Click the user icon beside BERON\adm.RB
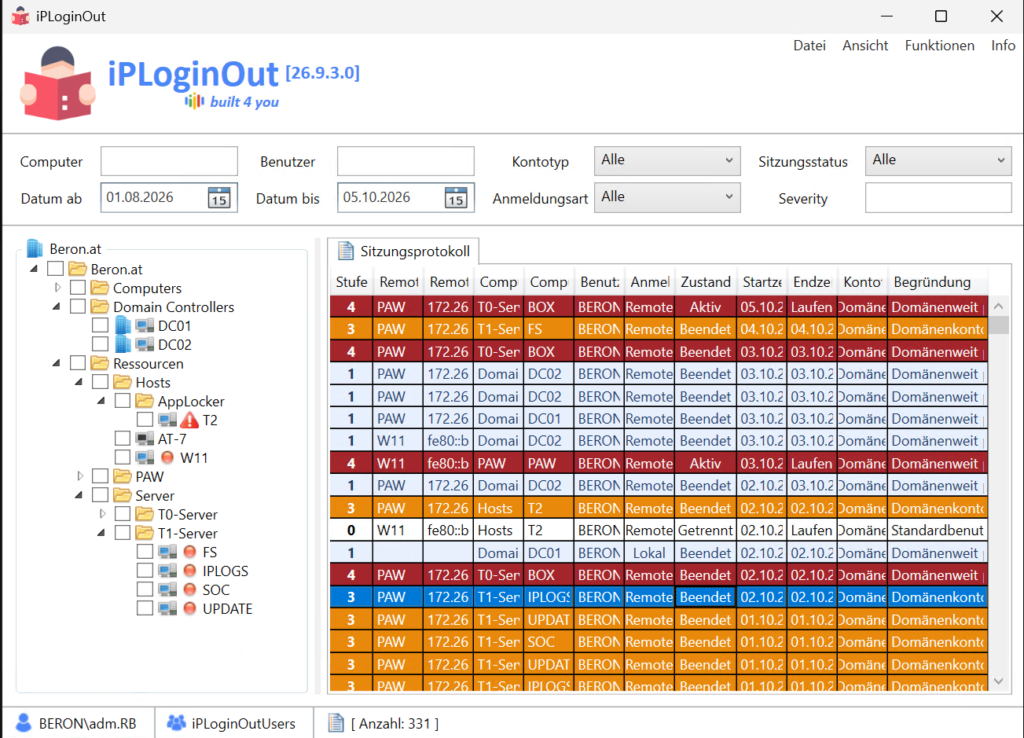 click(x=24, y=722)
